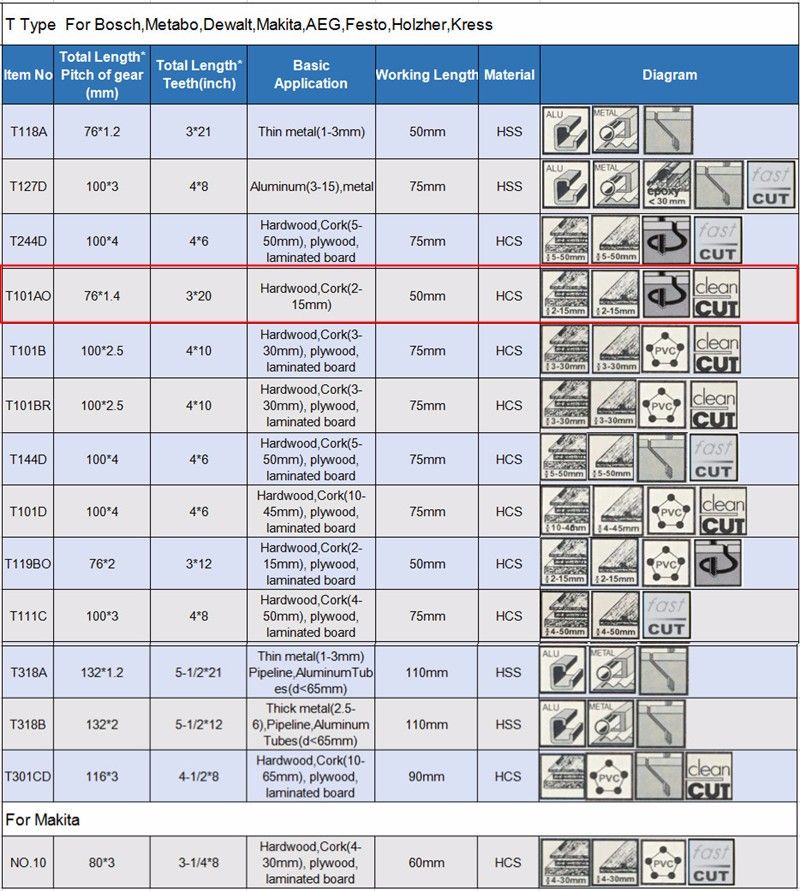This screenshot has height=891, width=800.
Task: Click the fast CUT icon in NO.10 row
Action: [711, 863]
